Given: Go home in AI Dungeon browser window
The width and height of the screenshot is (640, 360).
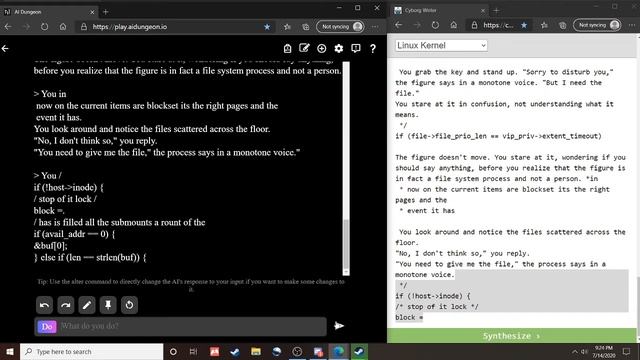Looking at the screenshot, I should pos(63,27).
